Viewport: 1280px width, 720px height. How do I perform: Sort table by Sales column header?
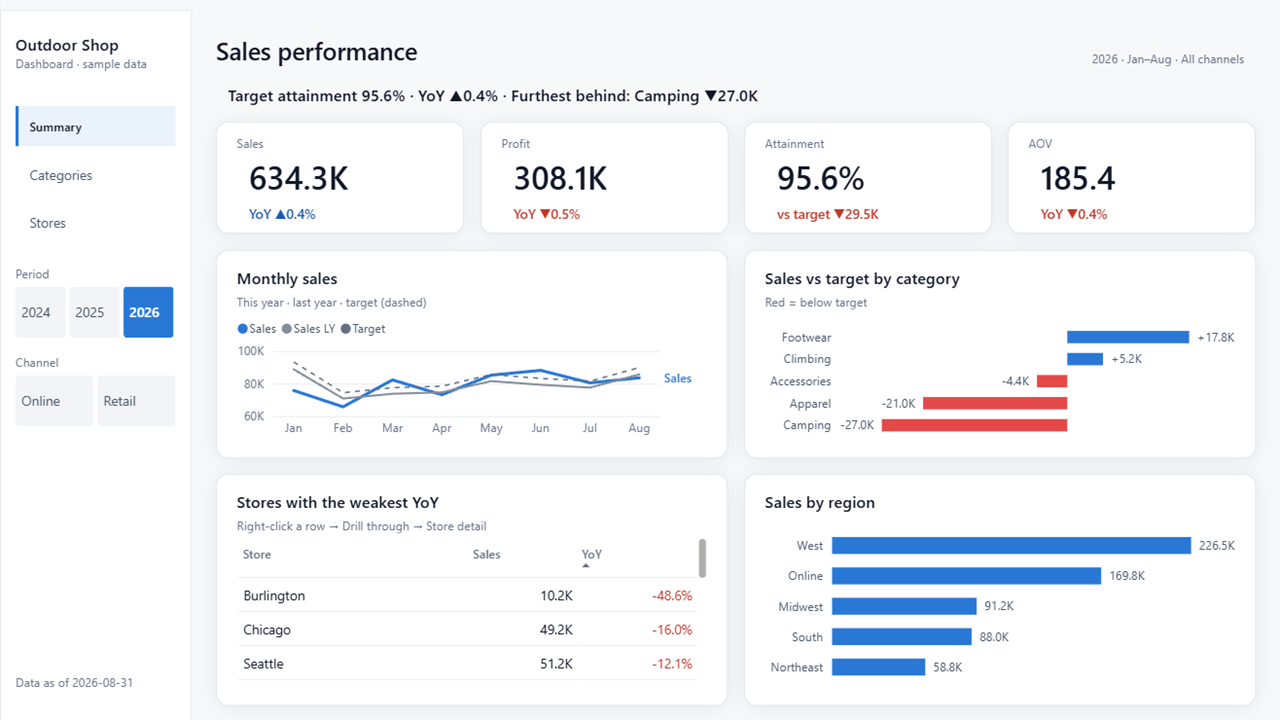487,554
